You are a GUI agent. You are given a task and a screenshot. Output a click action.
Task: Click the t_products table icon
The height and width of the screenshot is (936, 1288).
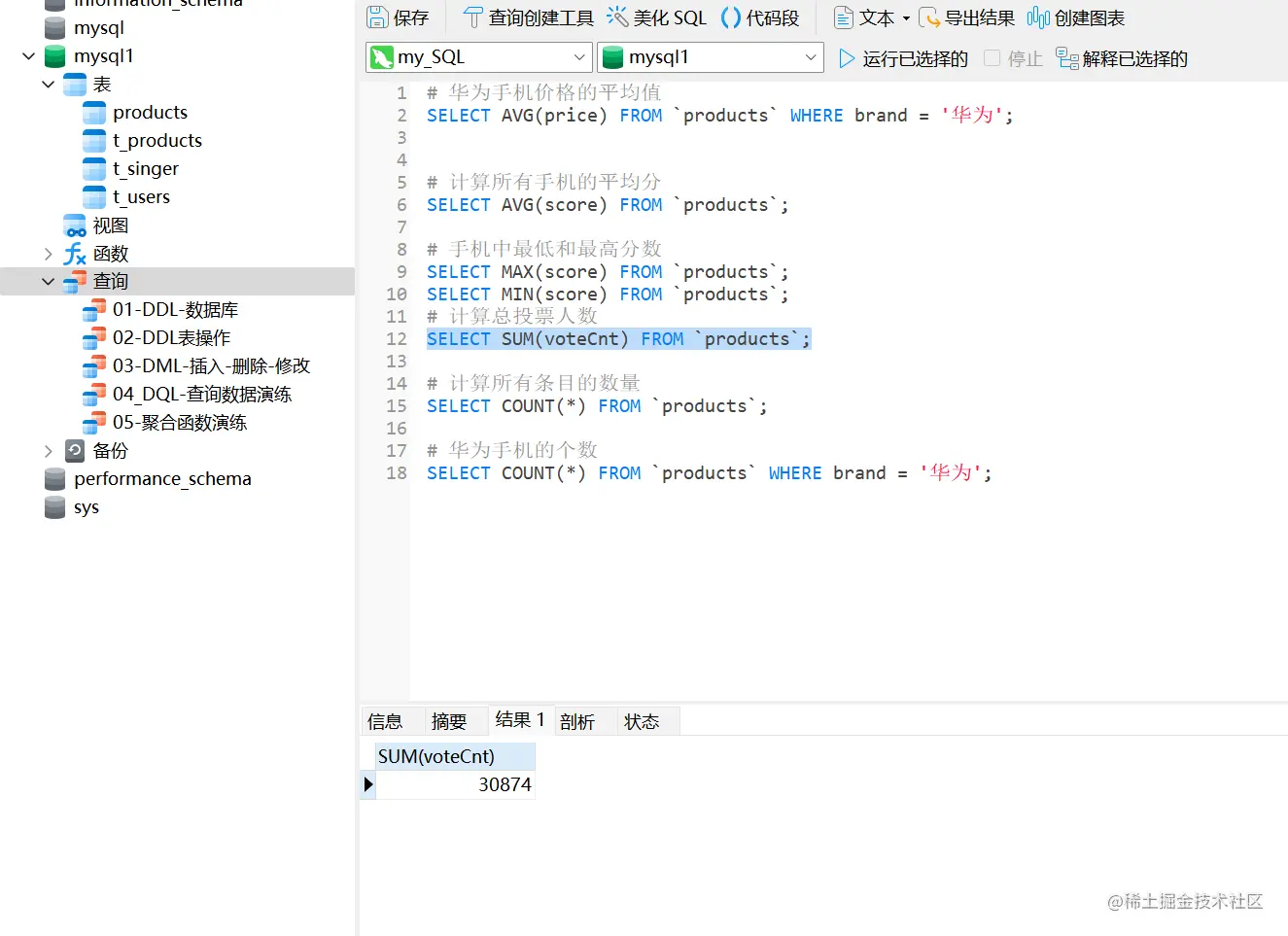point(94,141)
